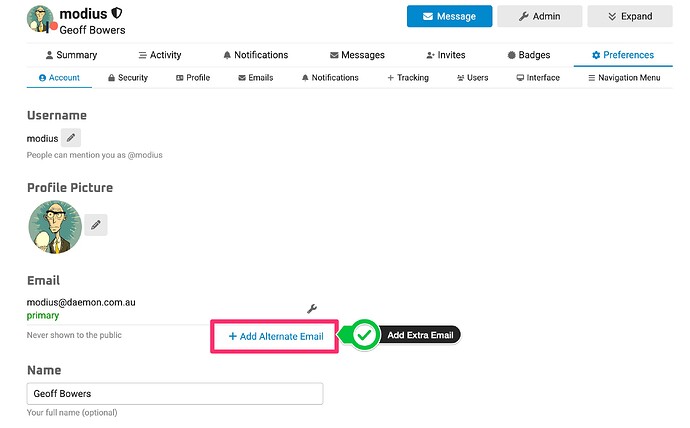Switch to the Summary tab

click(x=71, y=55)
